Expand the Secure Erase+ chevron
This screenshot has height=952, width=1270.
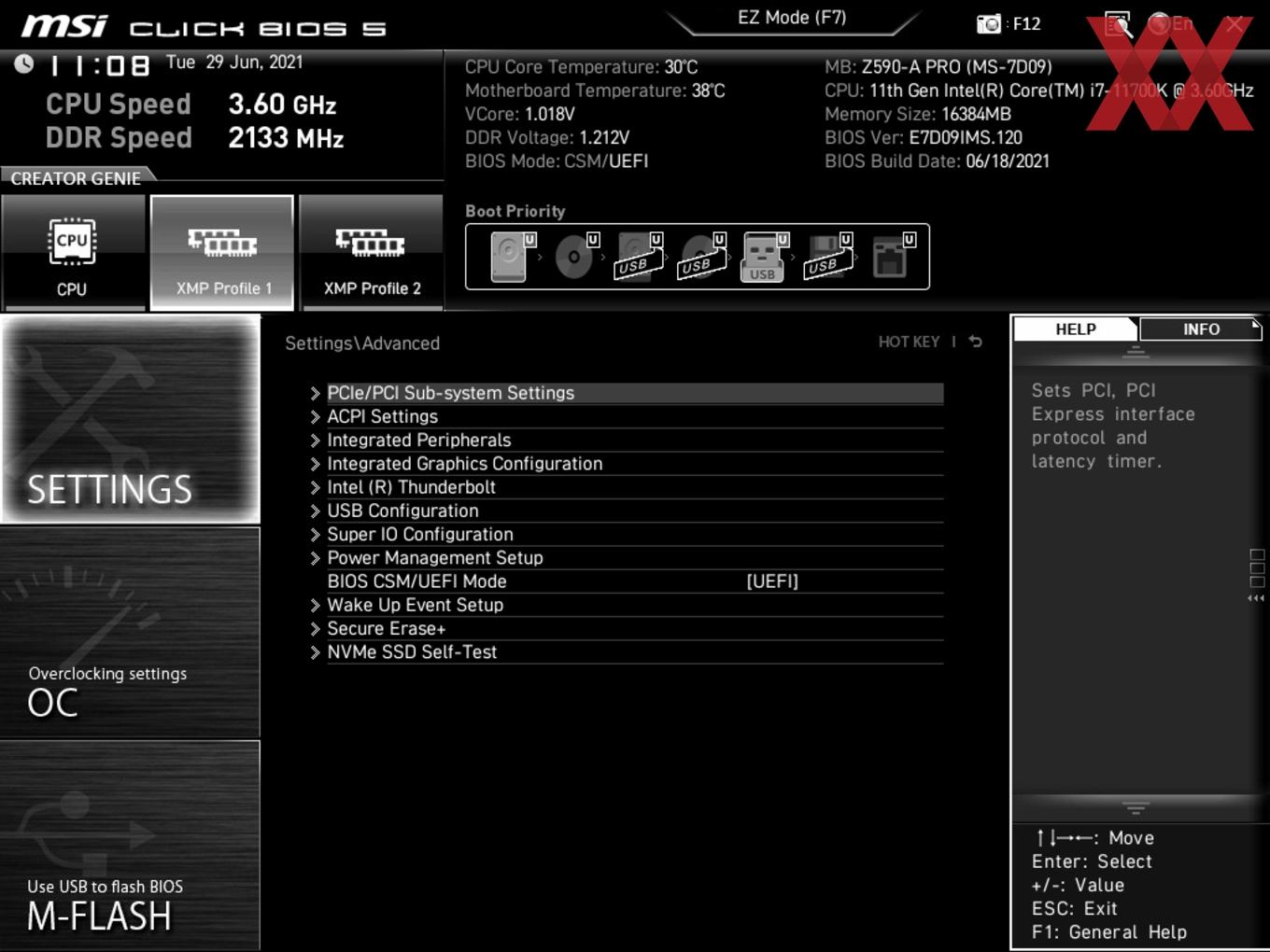point(316,628)
